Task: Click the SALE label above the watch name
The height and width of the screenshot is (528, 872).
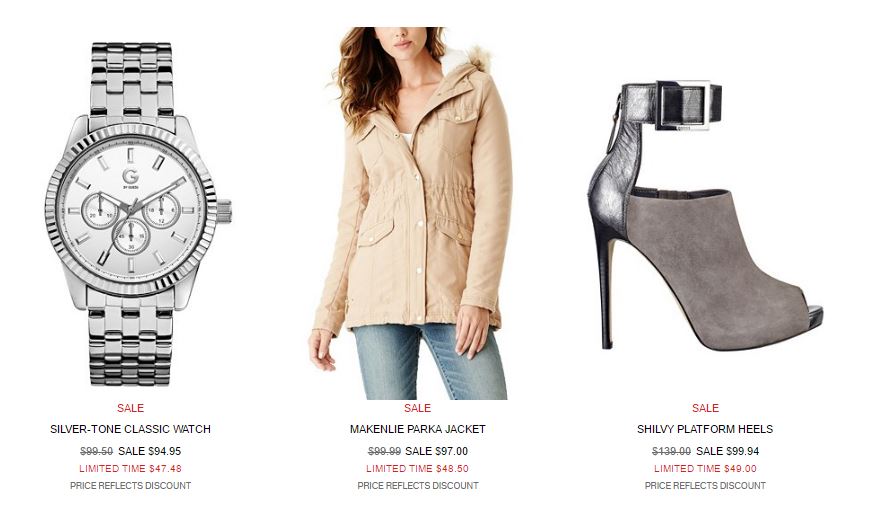Action: pos(130,408)
